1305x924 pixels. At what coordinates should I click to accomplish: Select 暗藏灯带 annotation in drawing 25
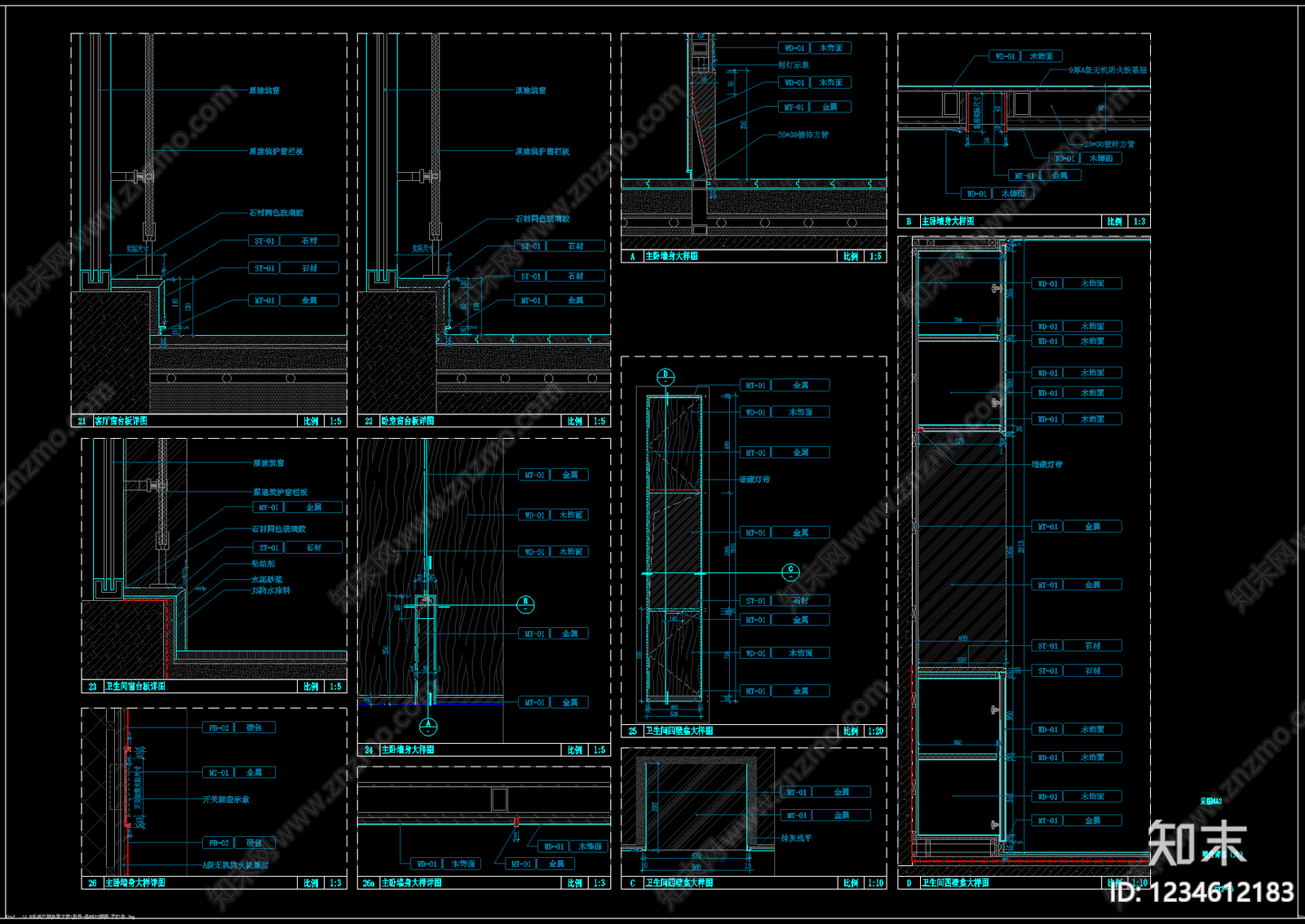[x=754, y=480]
